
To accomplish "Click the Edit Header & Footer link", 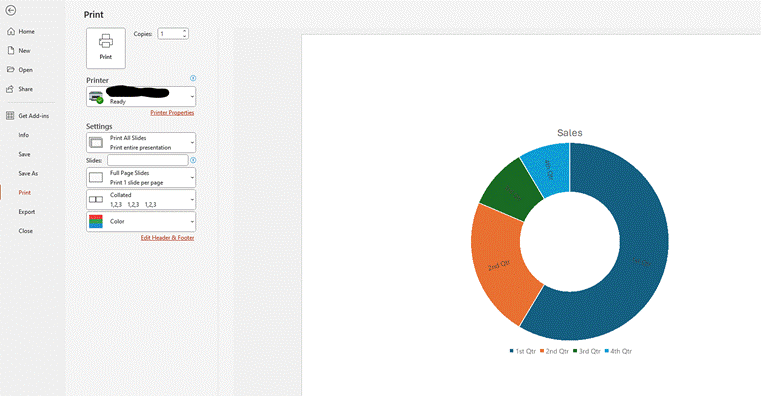I will pyautogui.click(x=167, y=238).
